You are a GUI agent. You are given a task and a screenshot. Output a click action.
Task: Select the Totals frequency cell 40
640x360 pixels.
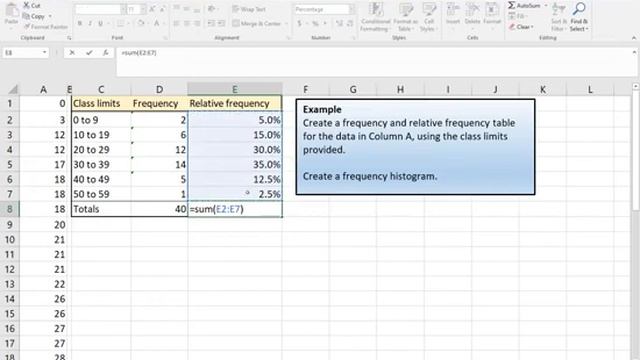coord(159,209)
